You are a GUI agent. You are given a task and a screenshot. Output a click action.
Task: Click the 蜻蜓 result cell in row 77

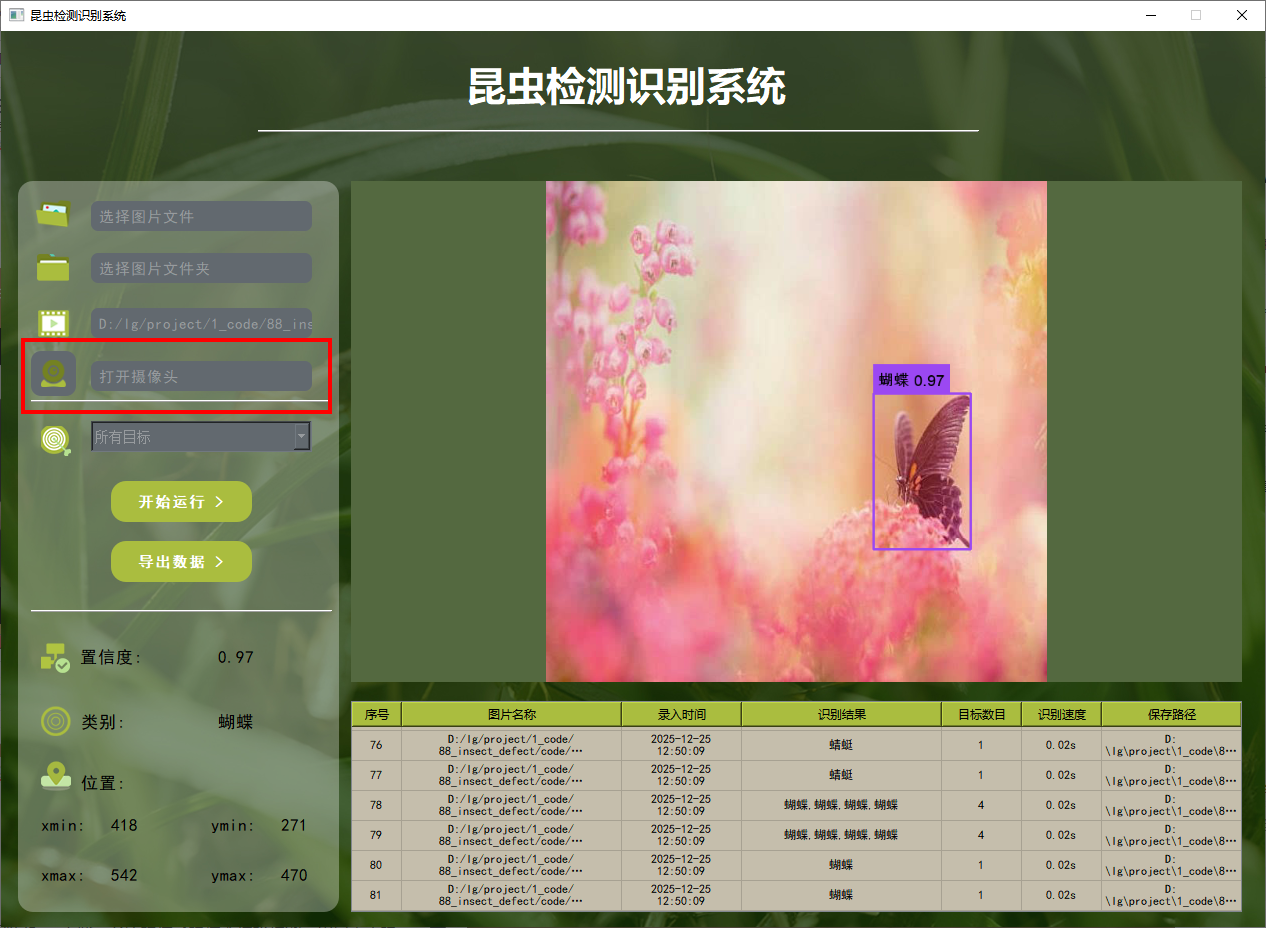[x=841, y=775]
